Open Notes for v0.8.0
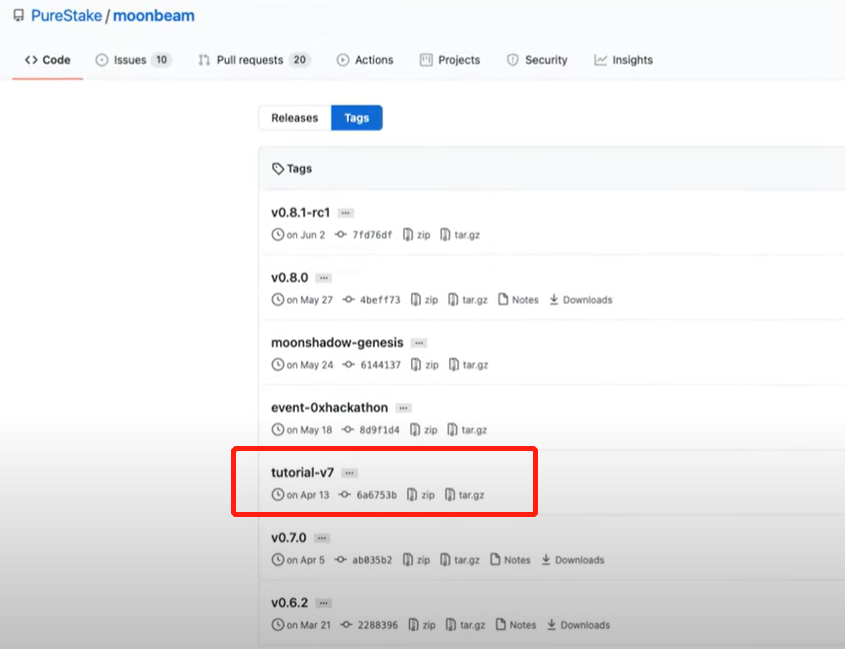This screenshot has height=649, width=845. point(518,300)
